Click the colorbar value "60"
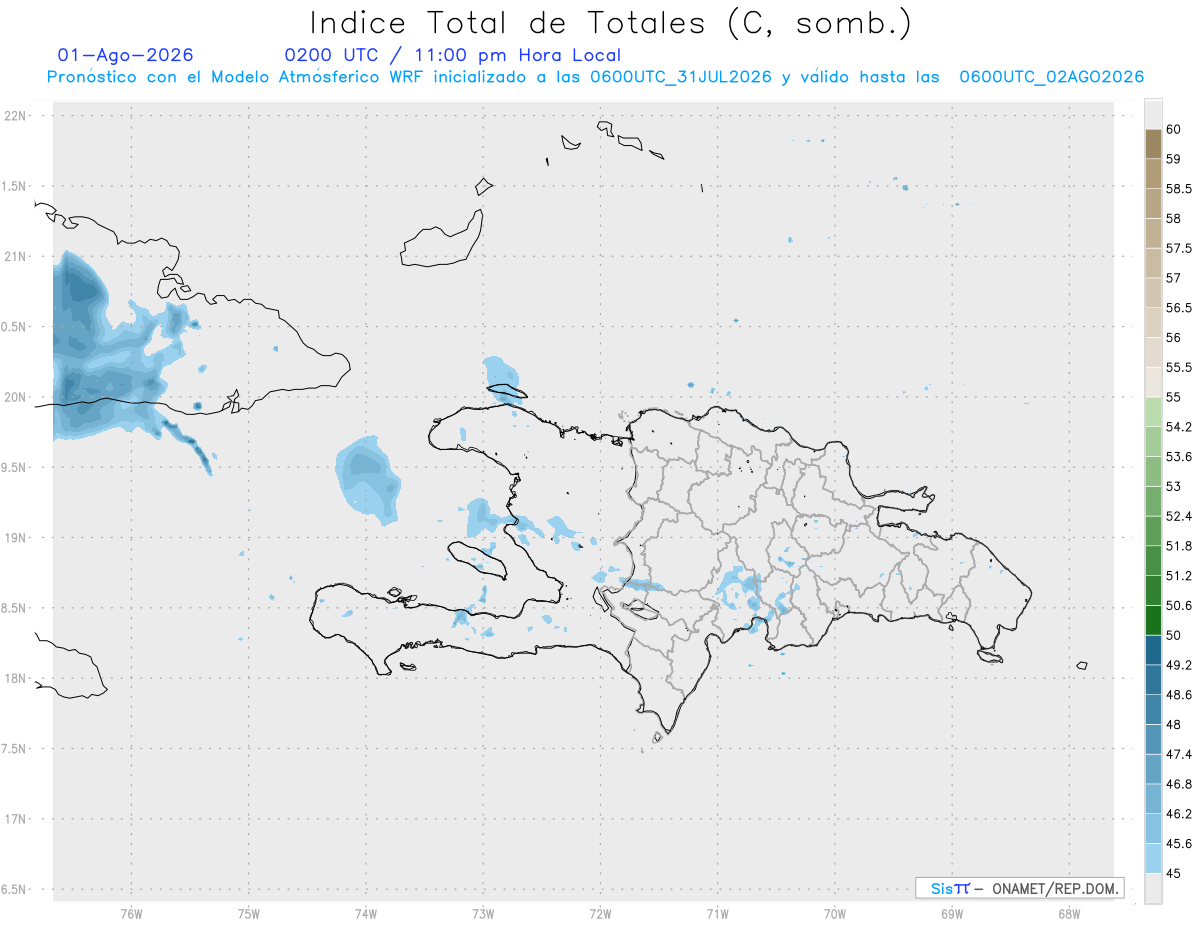Screen dimensions: 1200x927 [x=1173, y=129]
